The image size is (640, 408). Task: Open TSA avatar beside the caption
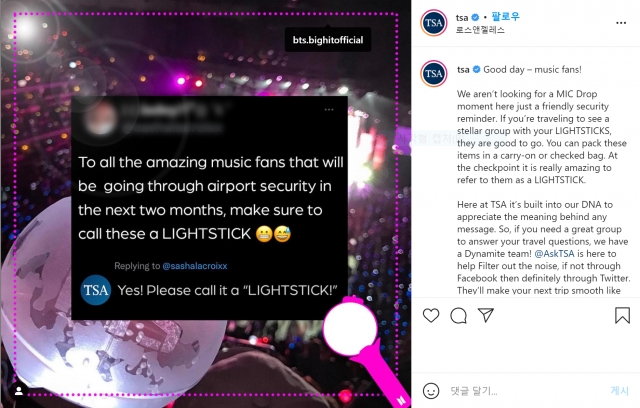(433, 73)
